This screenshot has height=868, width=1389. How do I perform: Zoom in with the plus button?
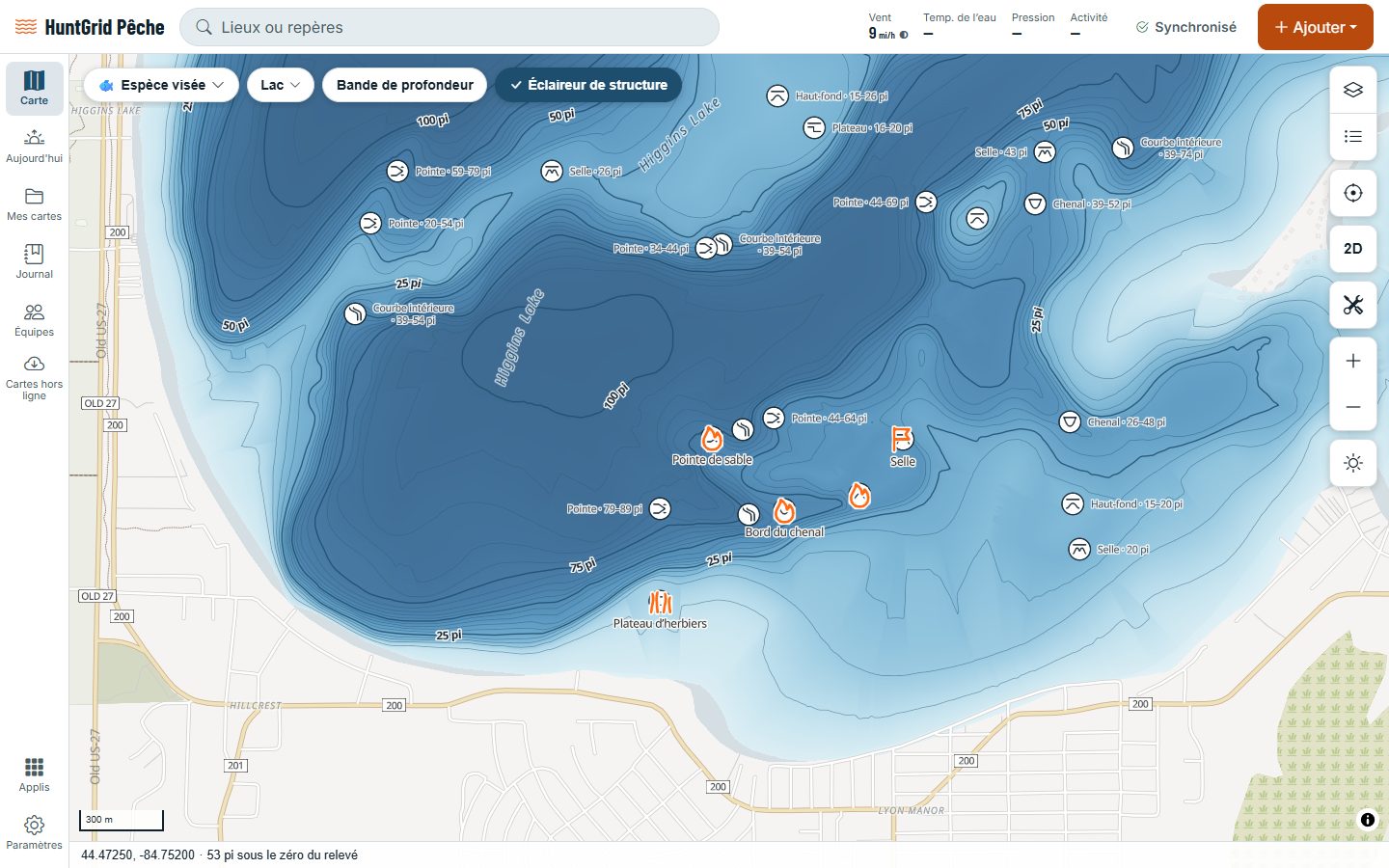pos(1353,361)
